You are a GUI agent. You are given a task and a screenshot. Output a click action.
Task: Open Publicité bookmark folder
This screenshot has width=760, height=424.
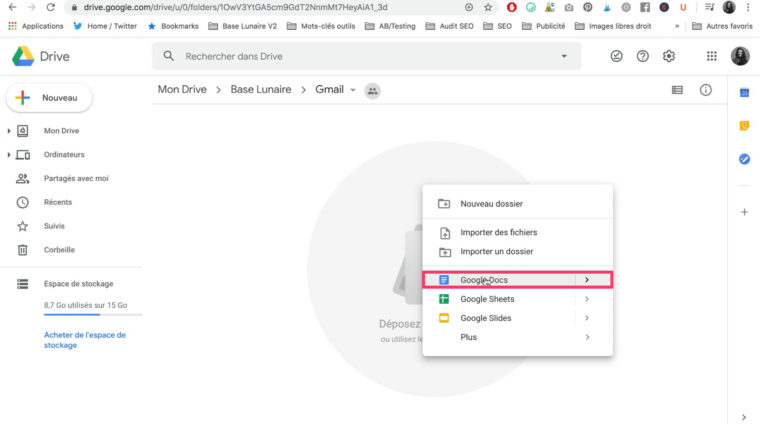click(x=543, y=26)
